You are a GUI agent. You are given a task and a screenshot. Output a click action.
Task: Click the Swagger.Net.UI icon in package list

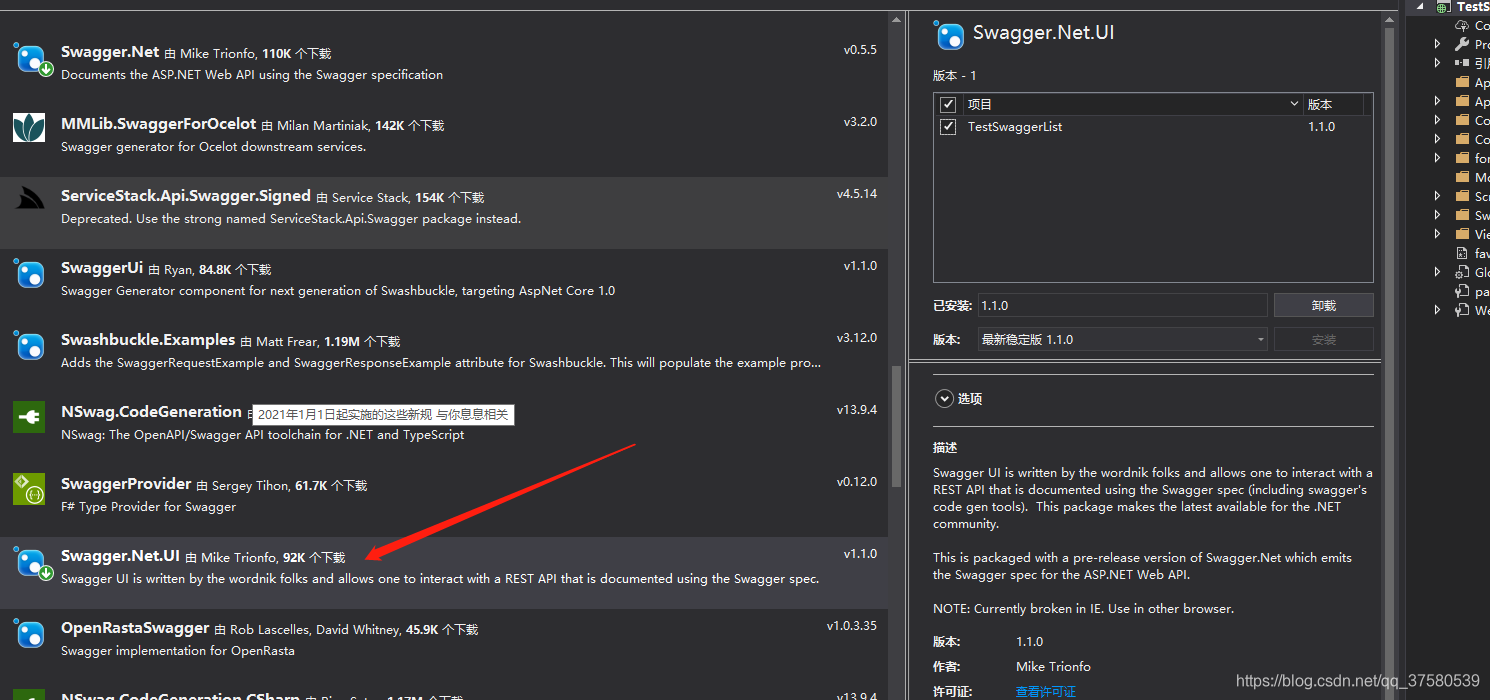click(31, 562)
